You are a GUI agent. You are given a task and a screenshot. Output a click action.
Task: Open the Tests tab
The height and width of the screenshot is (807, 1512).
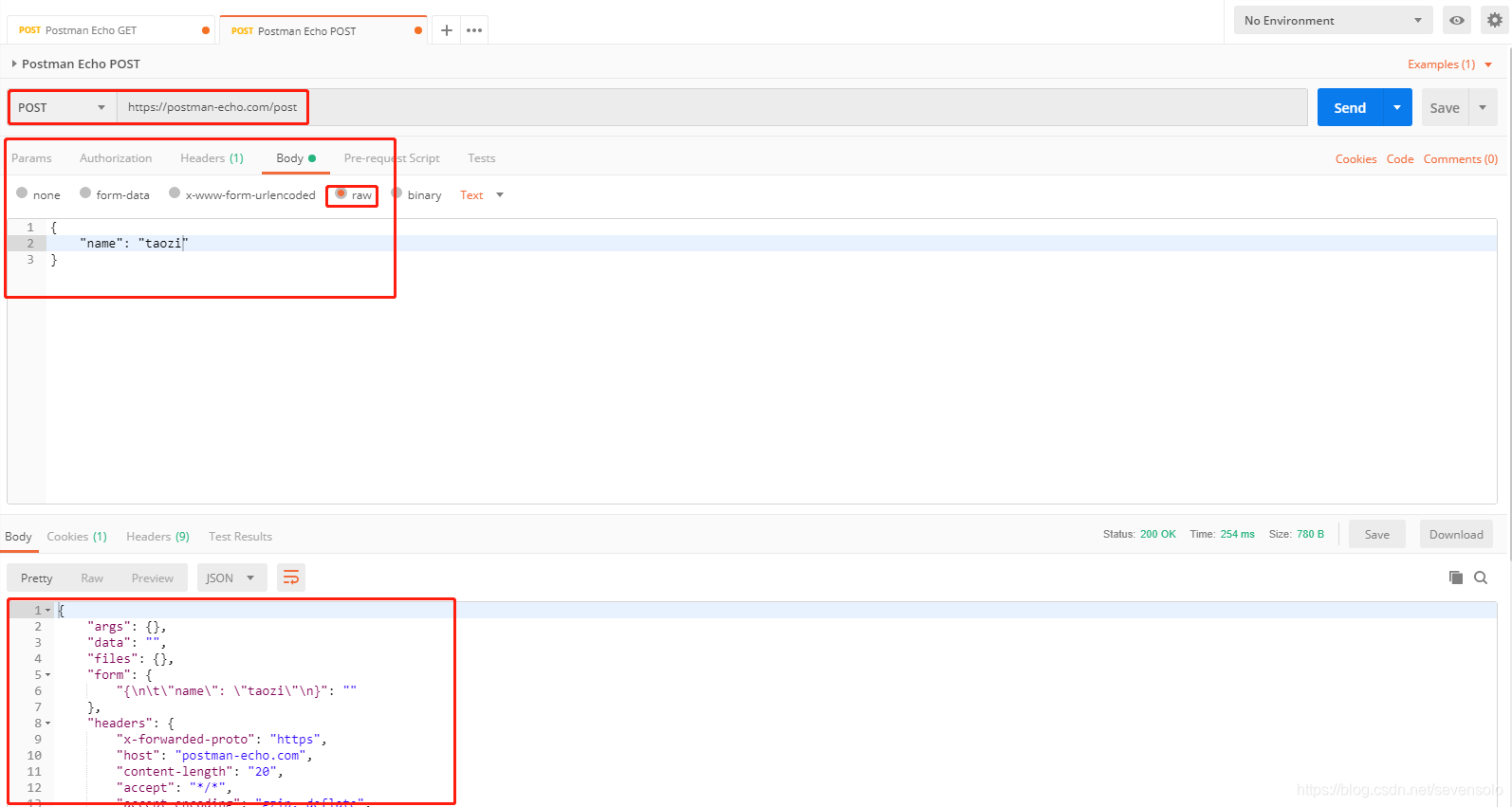(481, 158)
